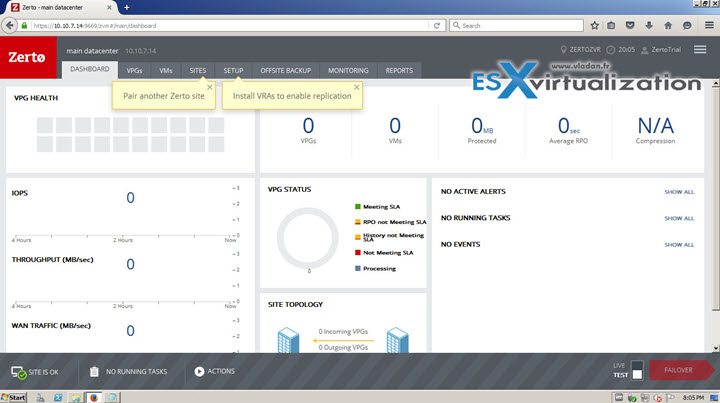The height and width of the screenshot is (403, 720).
Task: Open the VMs tab
Action: (x=166, y=71)
